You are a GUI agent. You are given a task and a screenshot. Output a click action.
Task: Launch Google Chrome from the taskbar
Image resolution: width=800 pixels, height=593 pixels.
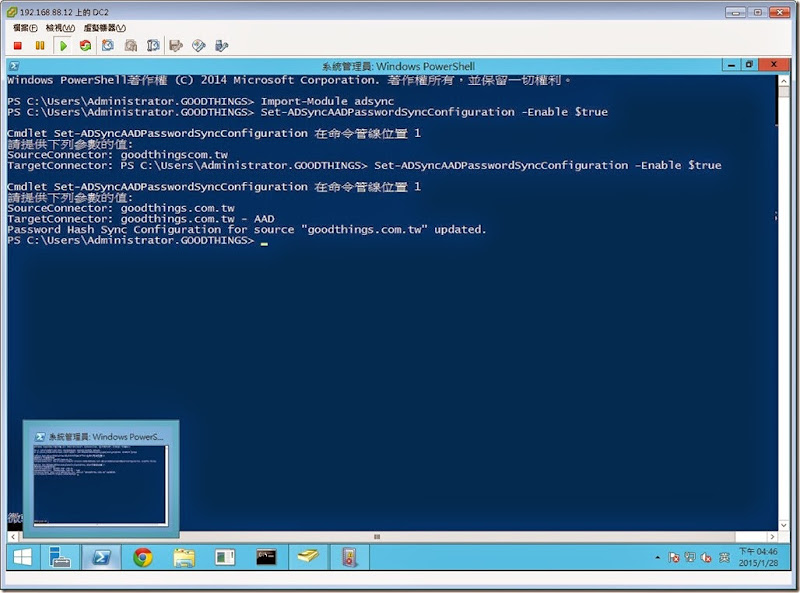[143, 557]
